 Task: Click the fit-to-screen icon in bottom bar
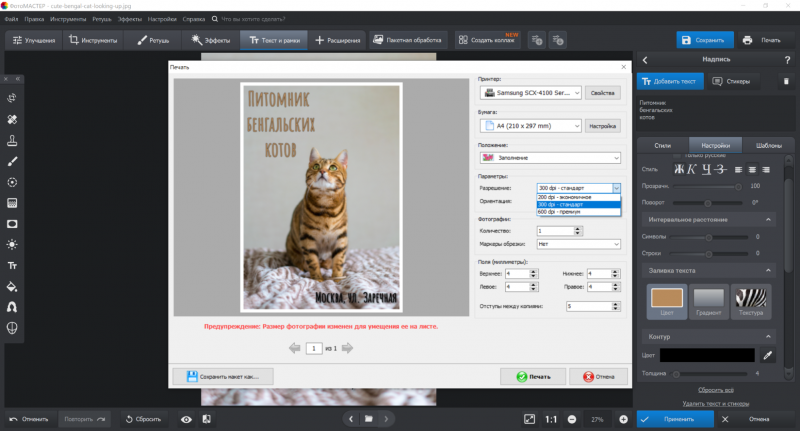(530, 419)
